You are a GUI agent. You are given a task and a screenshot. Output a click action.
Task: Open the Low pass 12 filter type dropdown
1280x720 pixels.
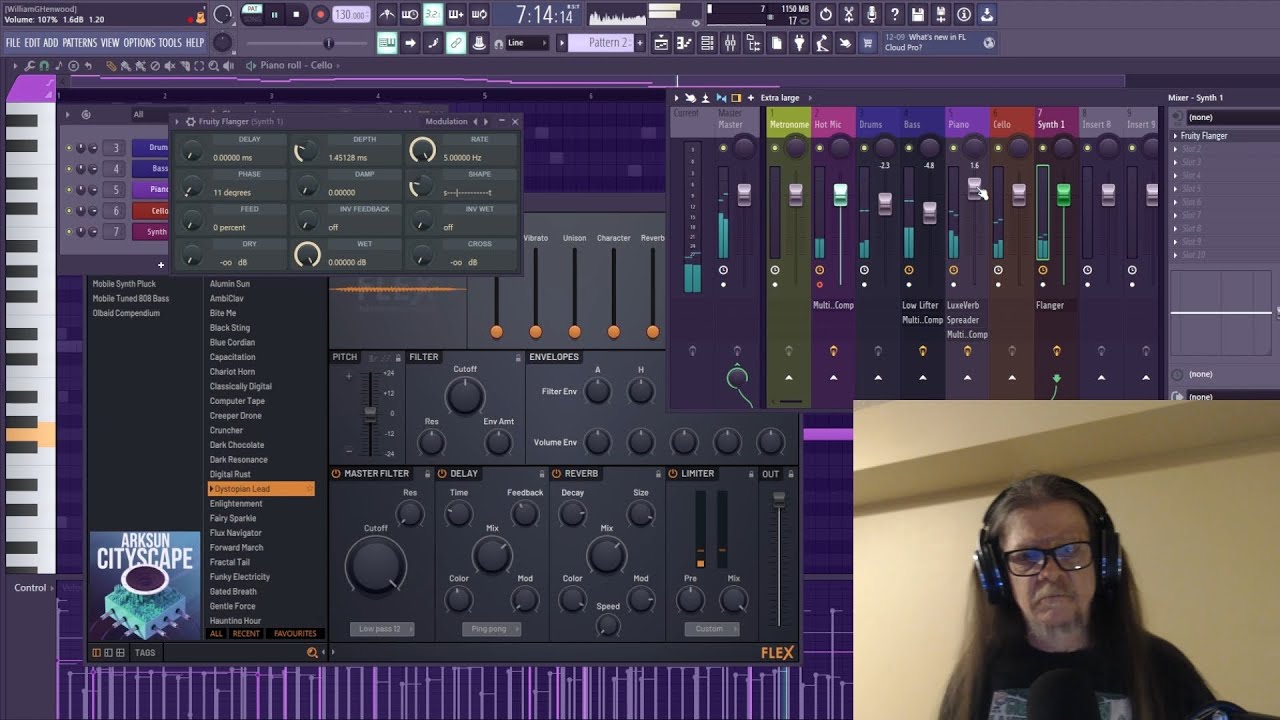click(x=382, y=629)
